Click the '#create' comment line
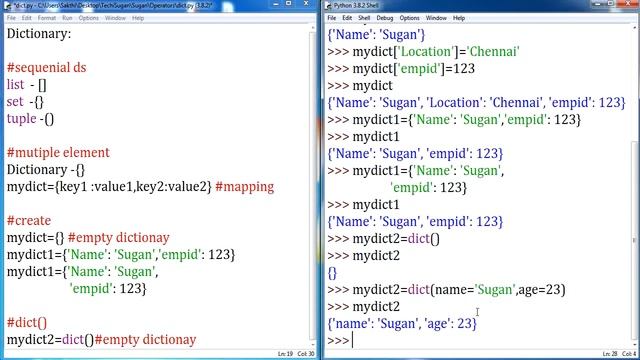This screenshot has width=640, height=360. (29, 221)
